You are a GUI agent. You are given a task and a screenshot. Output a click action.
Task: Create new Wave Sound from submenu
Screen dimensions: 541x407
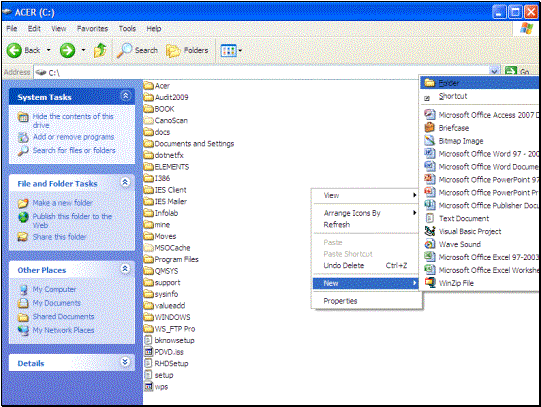pos(480,244)
